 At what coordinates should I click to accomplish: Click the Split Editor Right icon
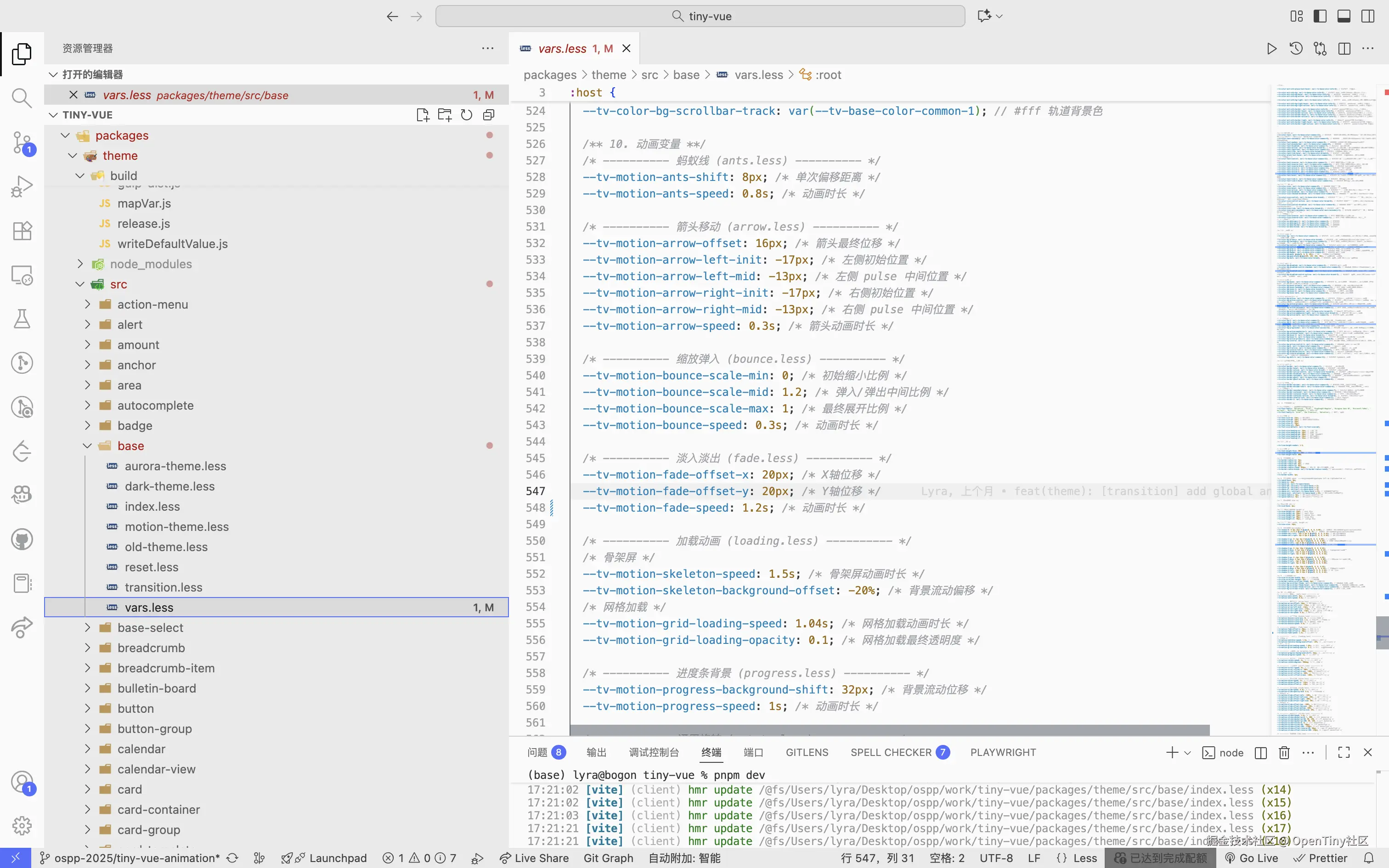pos(1344,49)
